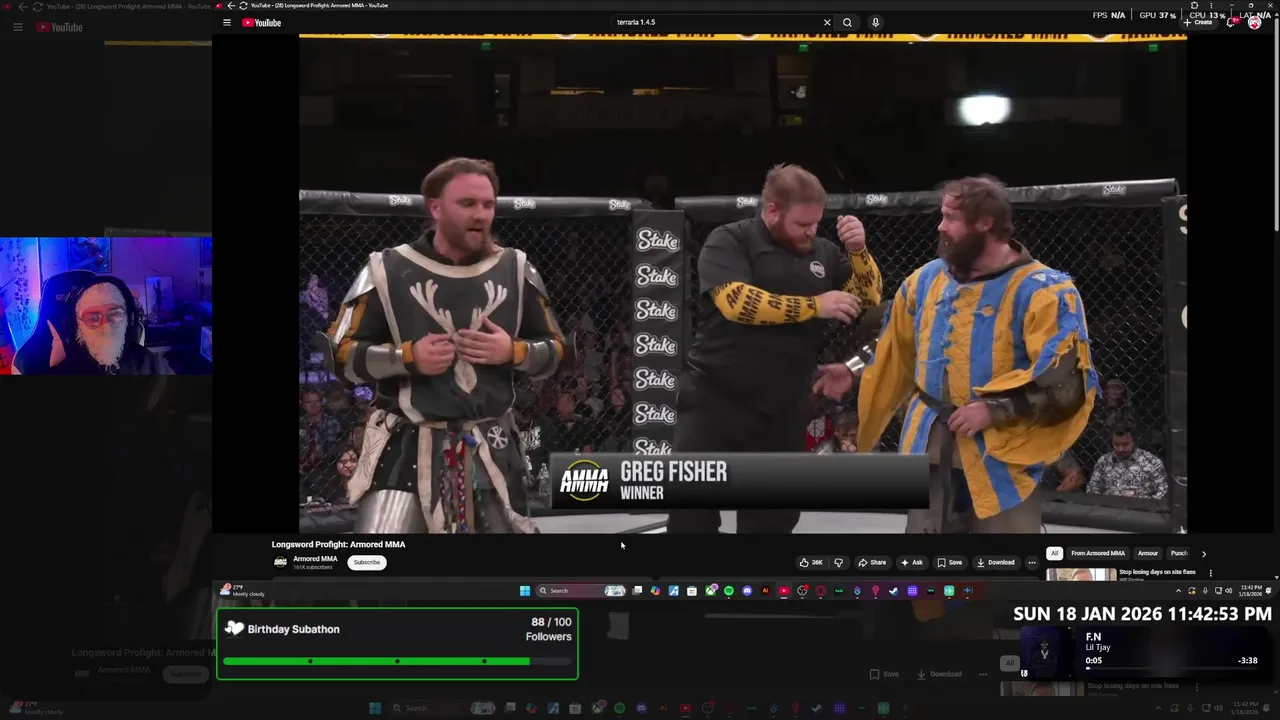1280x720 pixels.
Task: Click the Longsword Profight: Armored MMA title
Action: click(x=338, y=544)
